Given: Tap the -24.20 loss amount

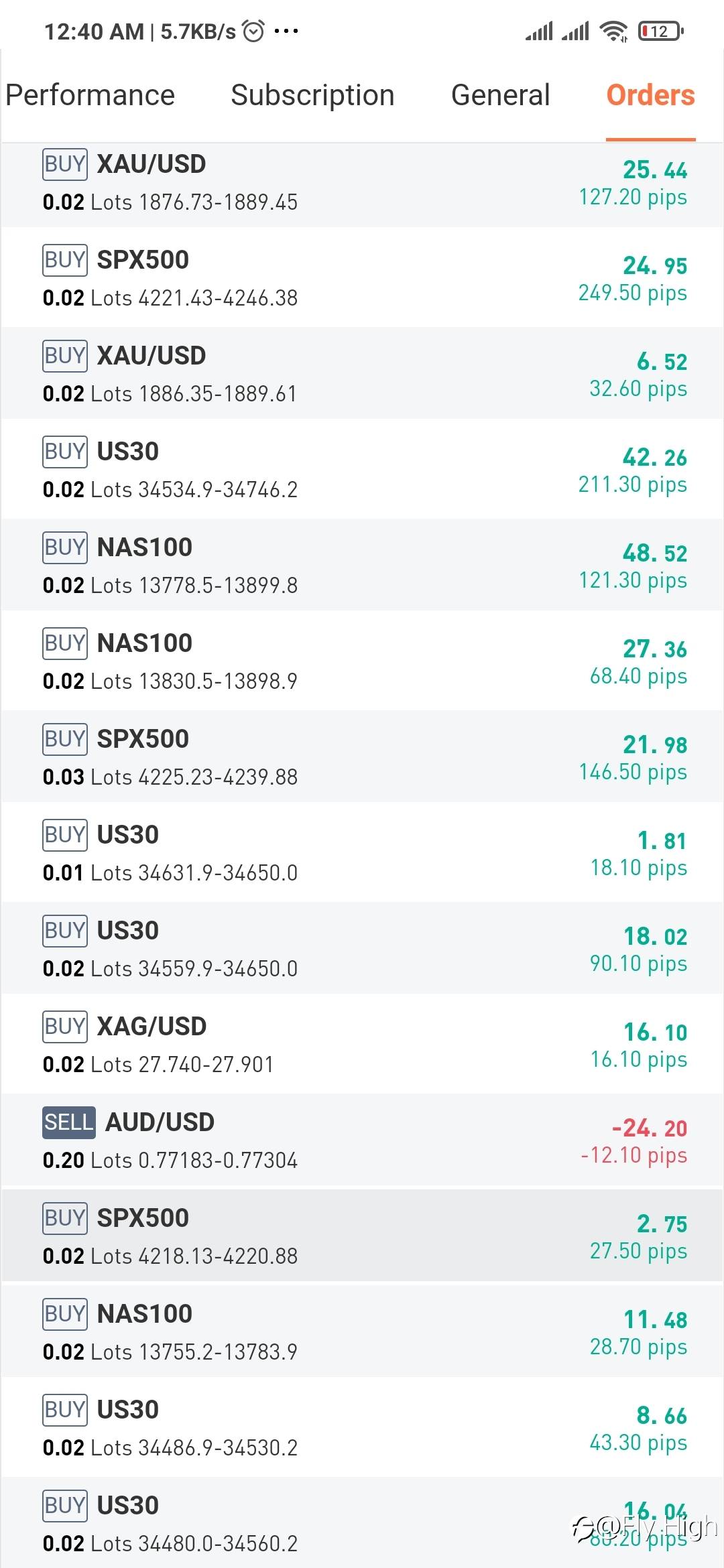Looking at the screenshot, I should click(649, 1128).
